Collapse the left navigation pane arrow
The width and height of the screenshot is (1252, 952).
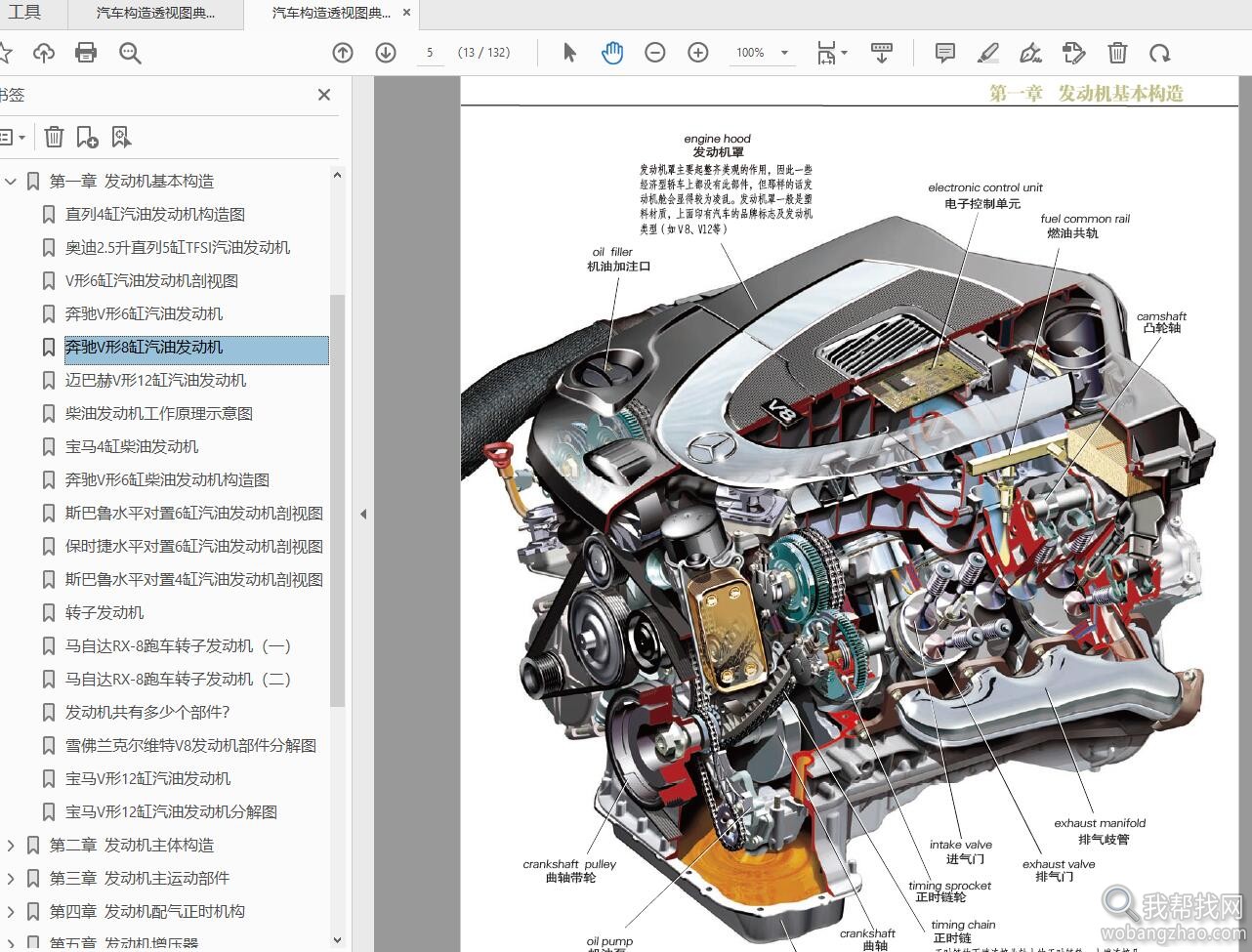point(363,514)
